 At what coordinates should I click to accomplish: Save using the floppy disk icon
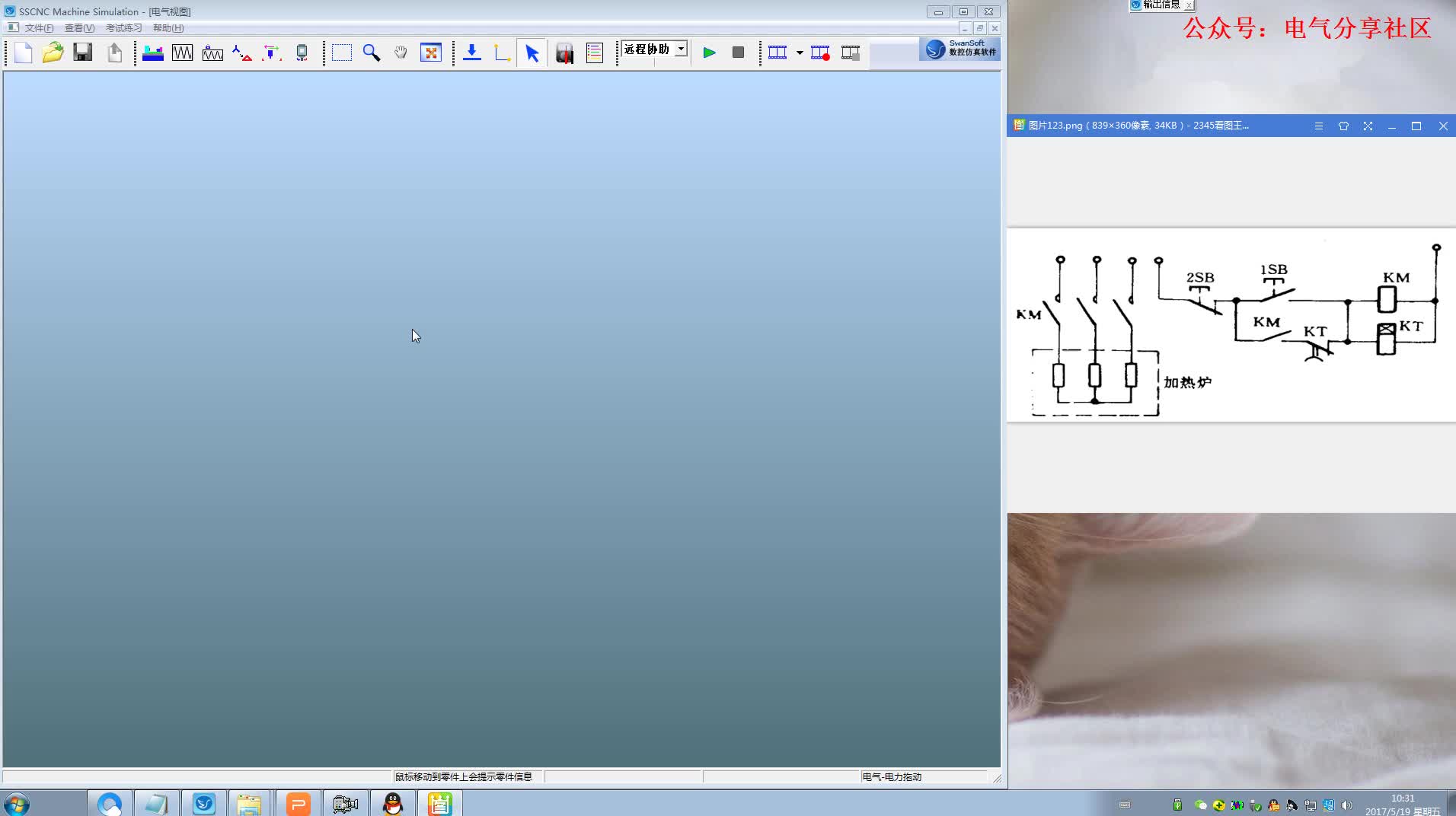pyautogui.click(x=82, y=53)
